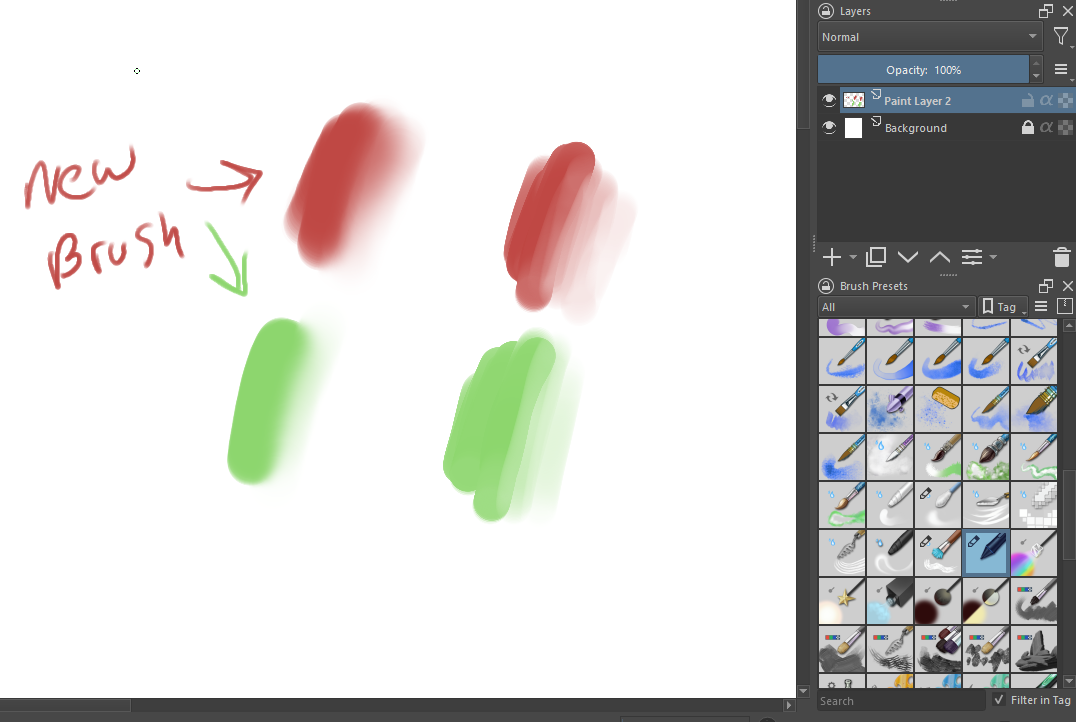The width and height of the screenshot is (1076, 722).
Task: Lock the Brush Presets docker
Action: coord(826,286)
